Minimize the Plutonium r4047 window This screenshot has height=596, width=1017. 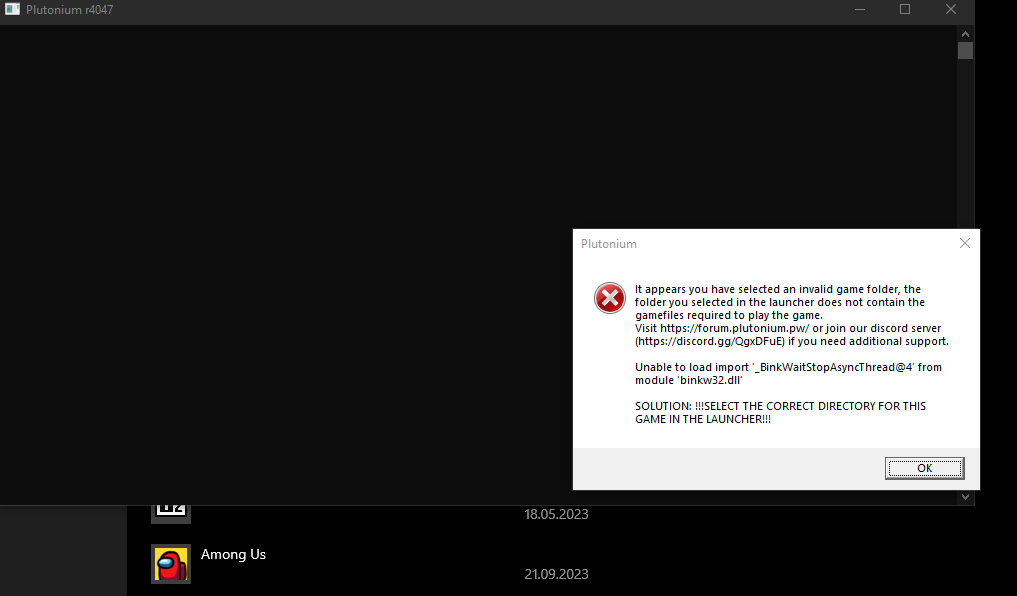tap(860, 10)
